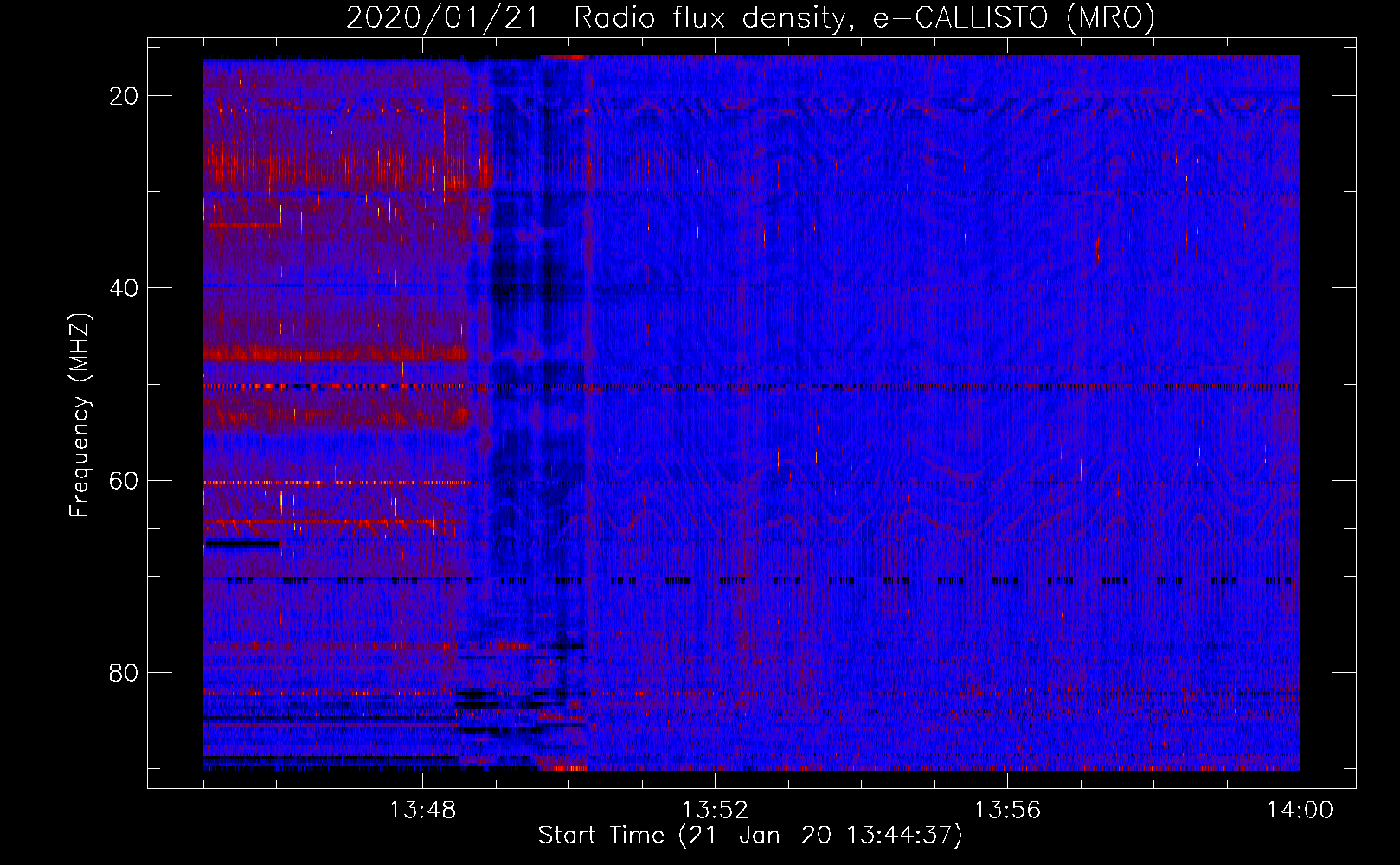The image size is (1400, 865).
Task: Click the '13:56' time tick label
Action: click(1007, 811)
